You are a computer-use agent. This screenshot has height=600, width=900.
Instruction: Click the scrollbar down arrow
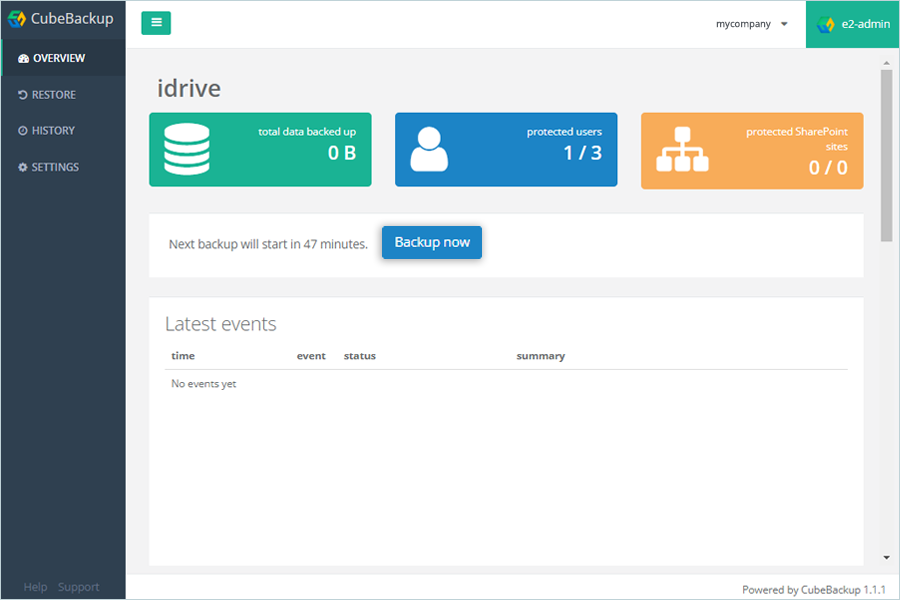click(886, 558)
